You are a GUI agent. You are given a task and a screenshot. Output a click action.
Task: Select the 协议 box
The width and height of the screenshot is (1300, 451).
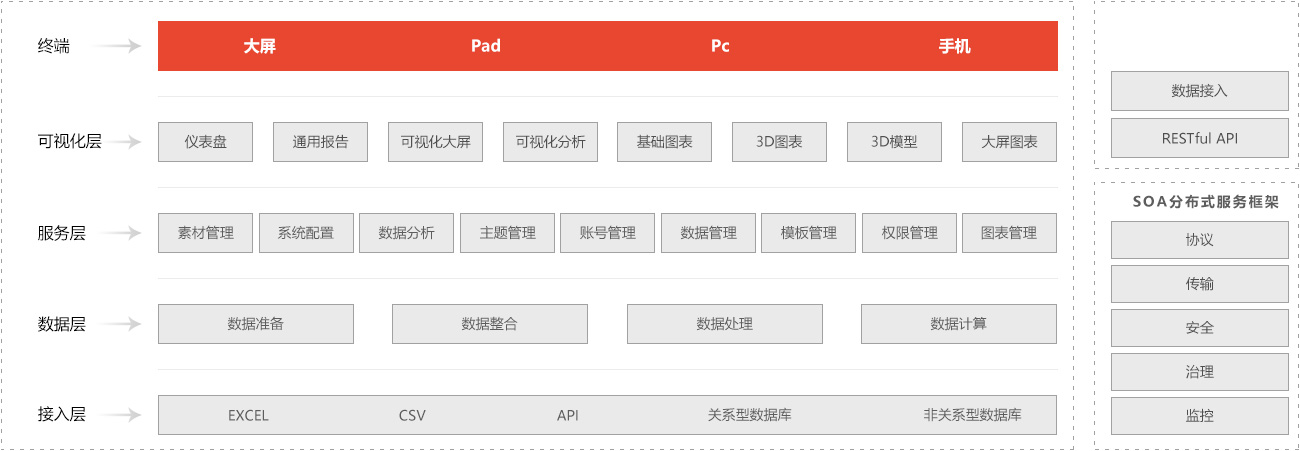coord(1200,240)
